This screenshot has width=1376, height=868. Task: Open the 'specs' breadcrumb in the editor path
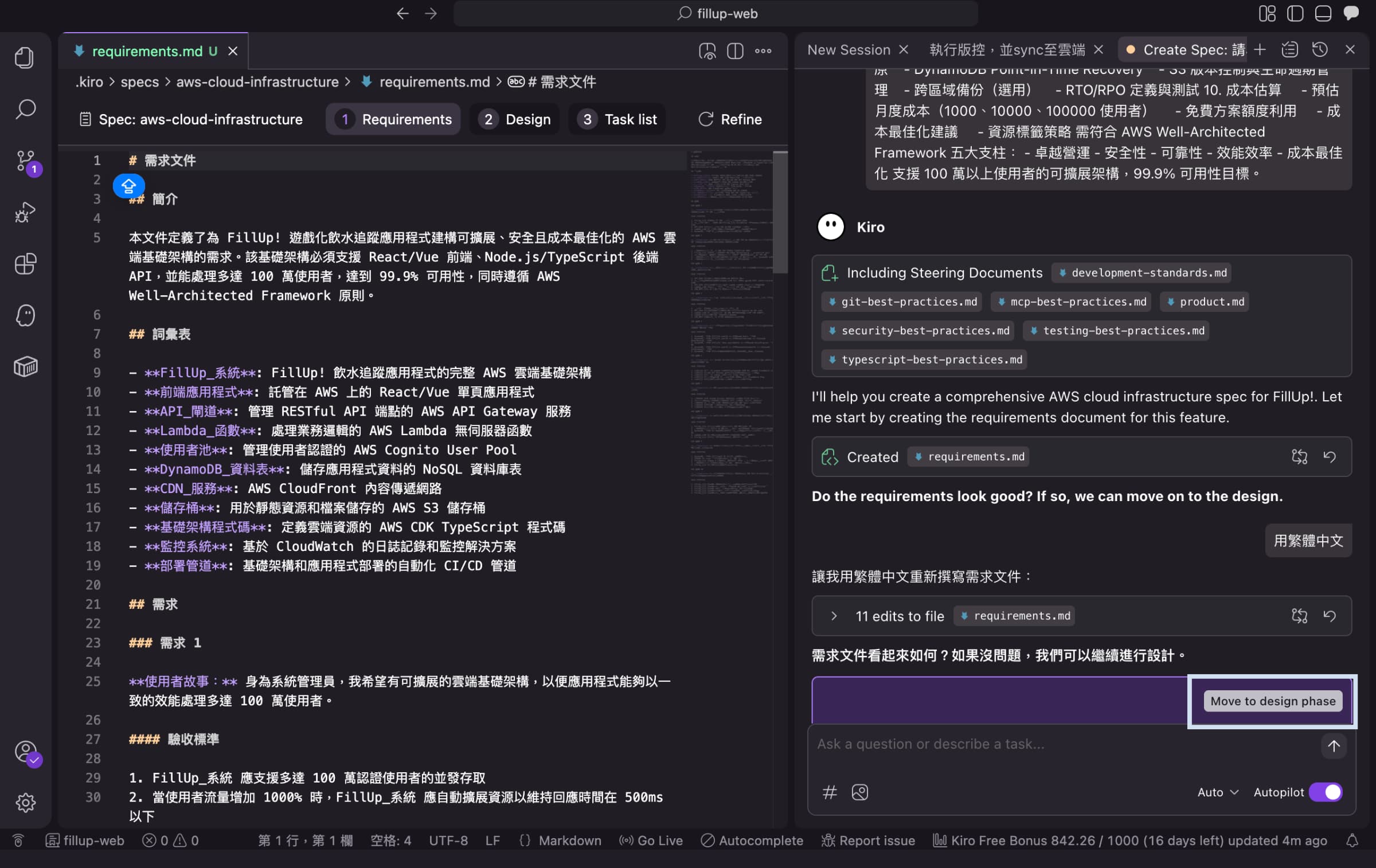point(139,82)
